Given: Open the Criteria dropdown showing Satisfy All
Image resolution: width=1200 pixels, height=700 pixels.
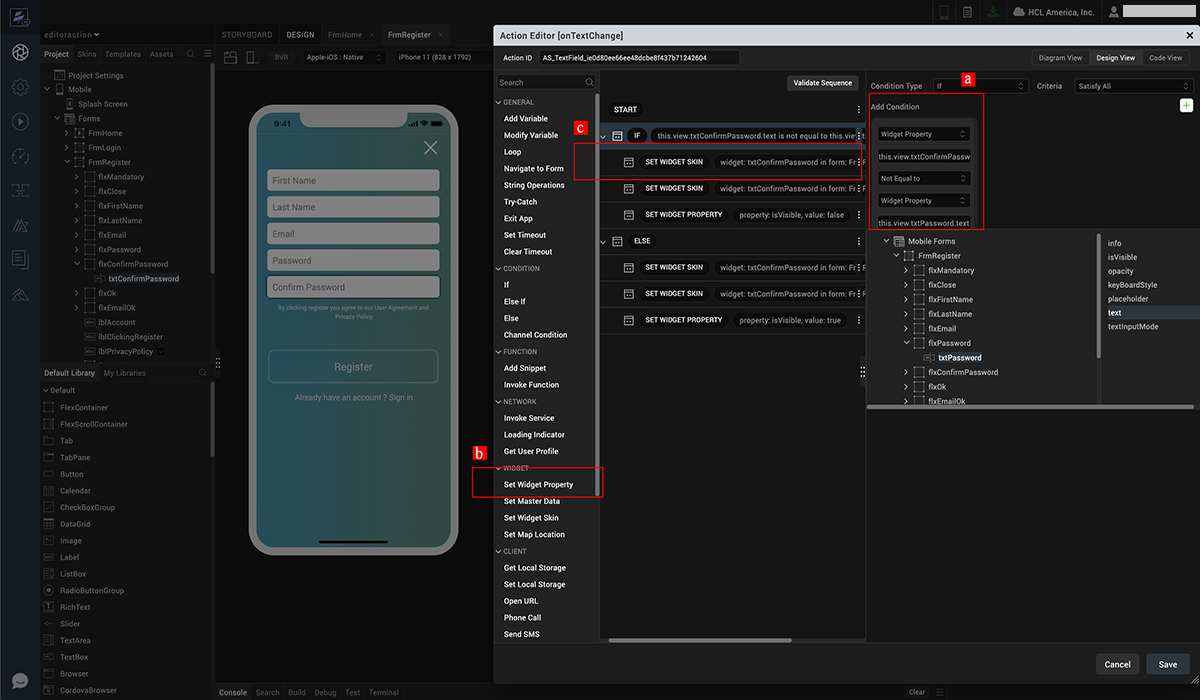Looking at the screenshot, I should 1133,87.
